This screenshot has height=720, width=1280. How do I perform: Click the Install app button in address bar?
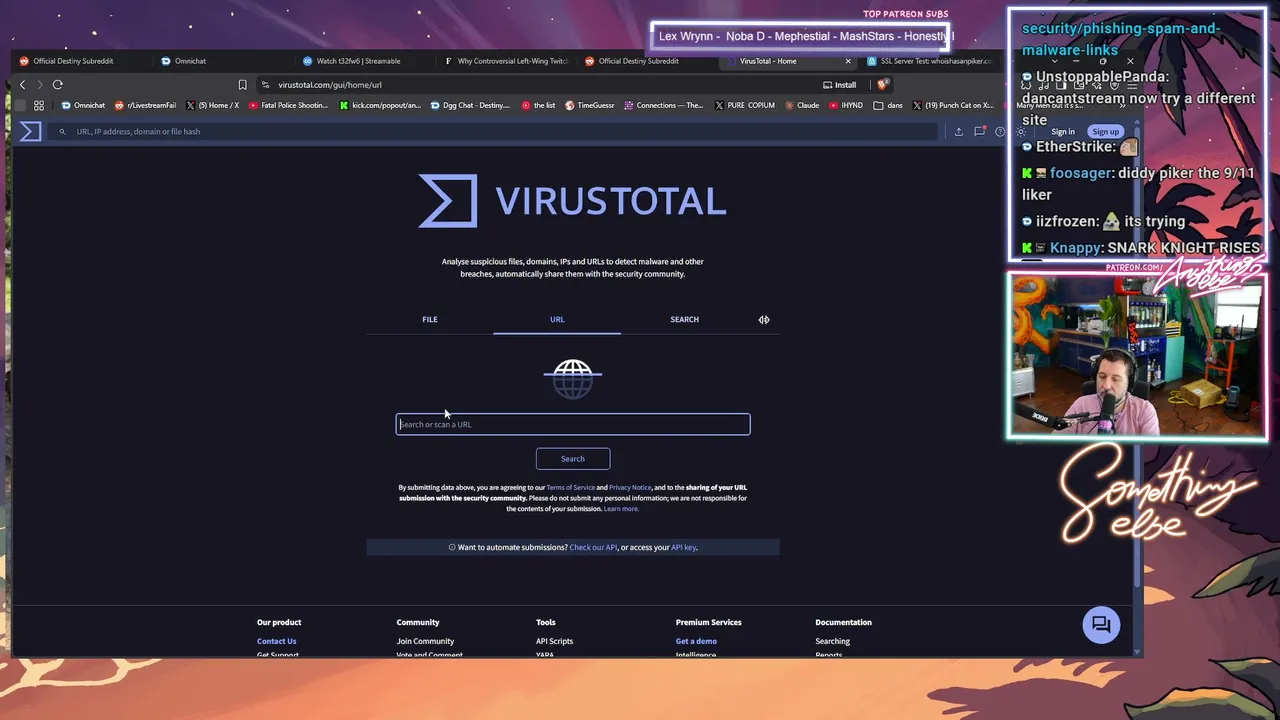pos(839,85)
